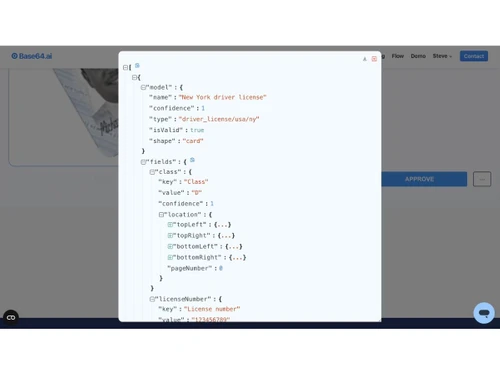500x375 pixels.
Task: Click the "License number" key value
Action: click(x=212, y=309)
